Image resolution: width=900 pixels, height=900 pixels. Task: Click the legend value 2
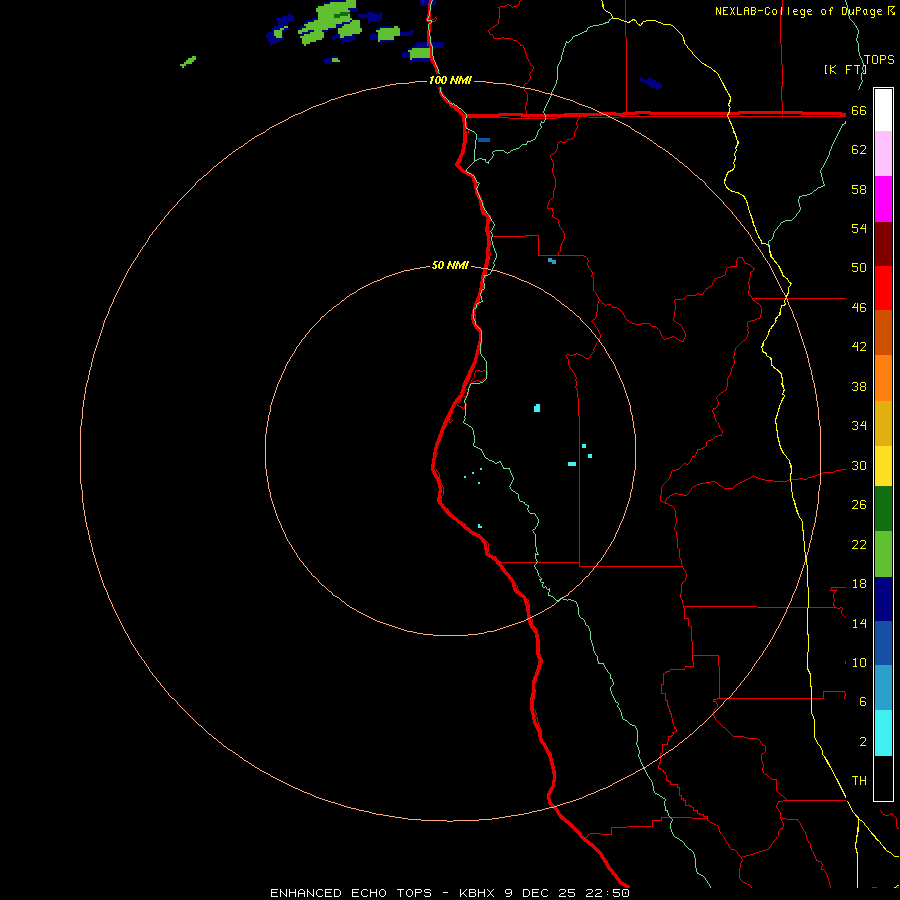[x=863, y=741]
